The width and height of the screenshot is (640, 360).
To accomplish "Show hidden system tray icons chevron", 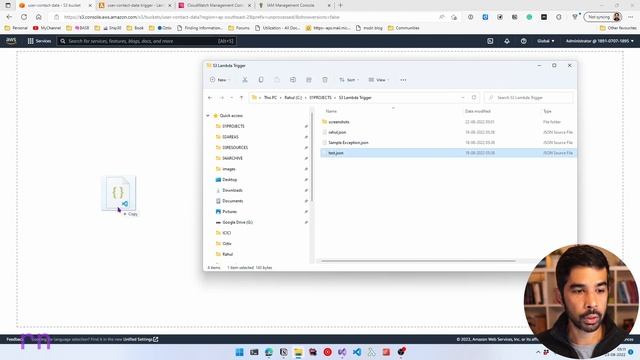I will (538, 352).
